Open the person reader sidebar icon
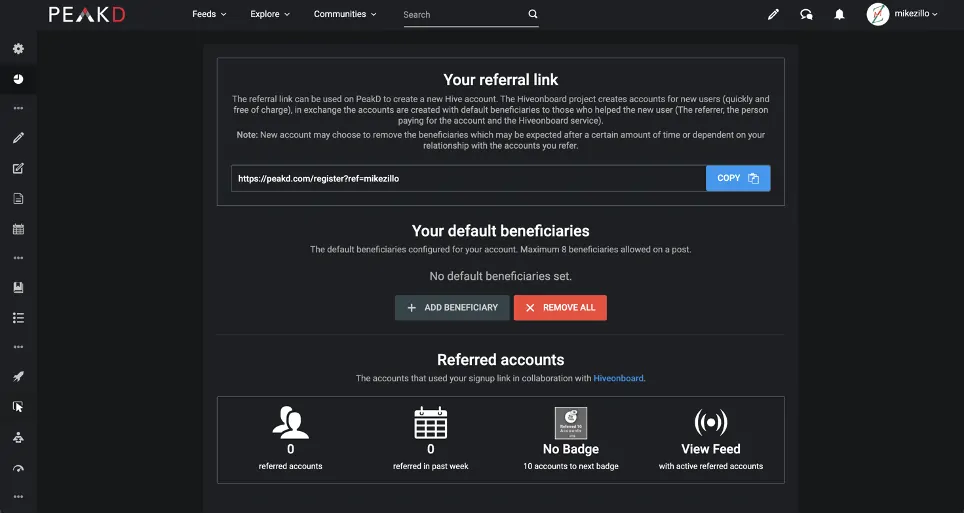964x514 pixels. tap(18, 437)
